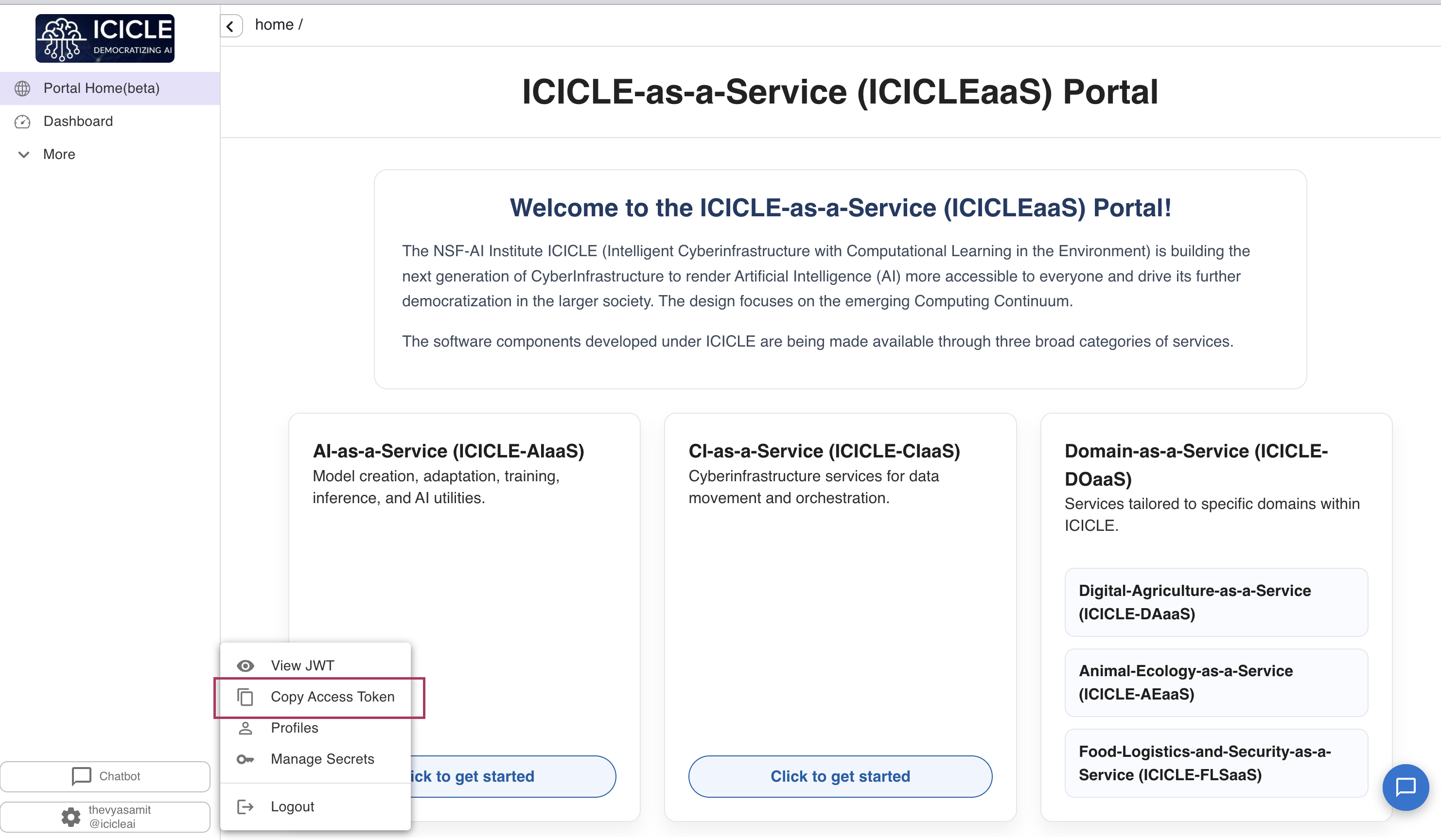Go to the Dashboard page
The image size is (1441, 840).
pos(110,122)
